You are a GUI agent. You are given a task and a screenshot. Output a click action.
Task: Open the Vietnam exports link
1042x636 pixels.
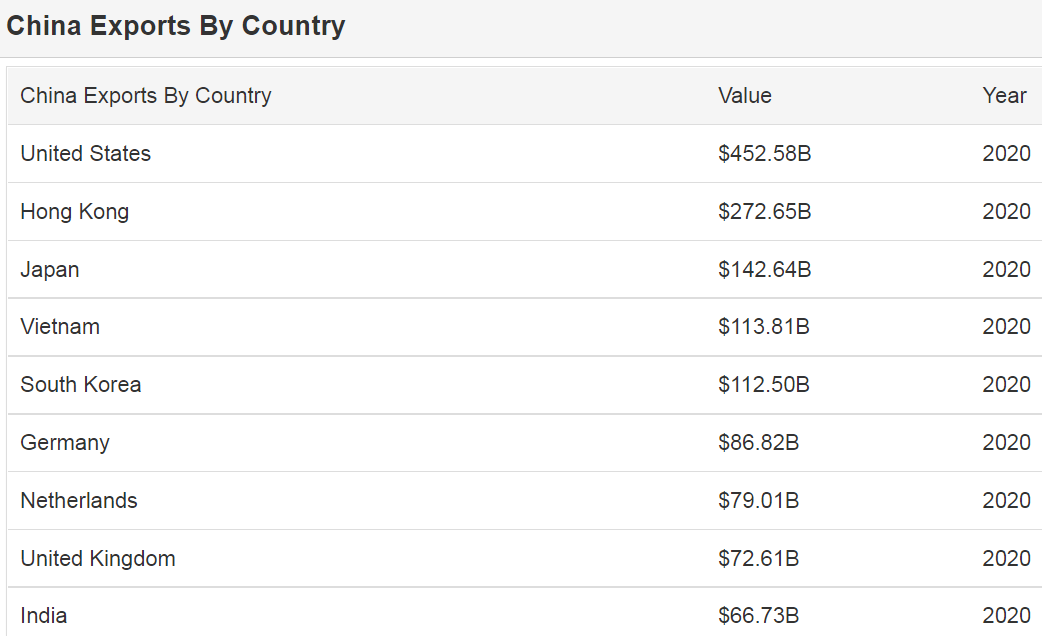coord(60,327)
